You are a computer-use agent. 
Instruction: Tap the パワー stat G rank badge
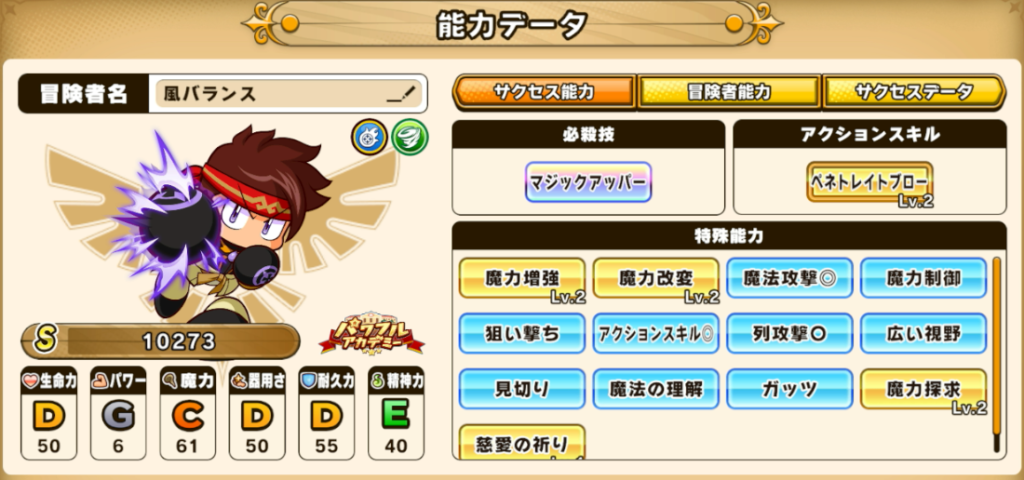[118, 413]
